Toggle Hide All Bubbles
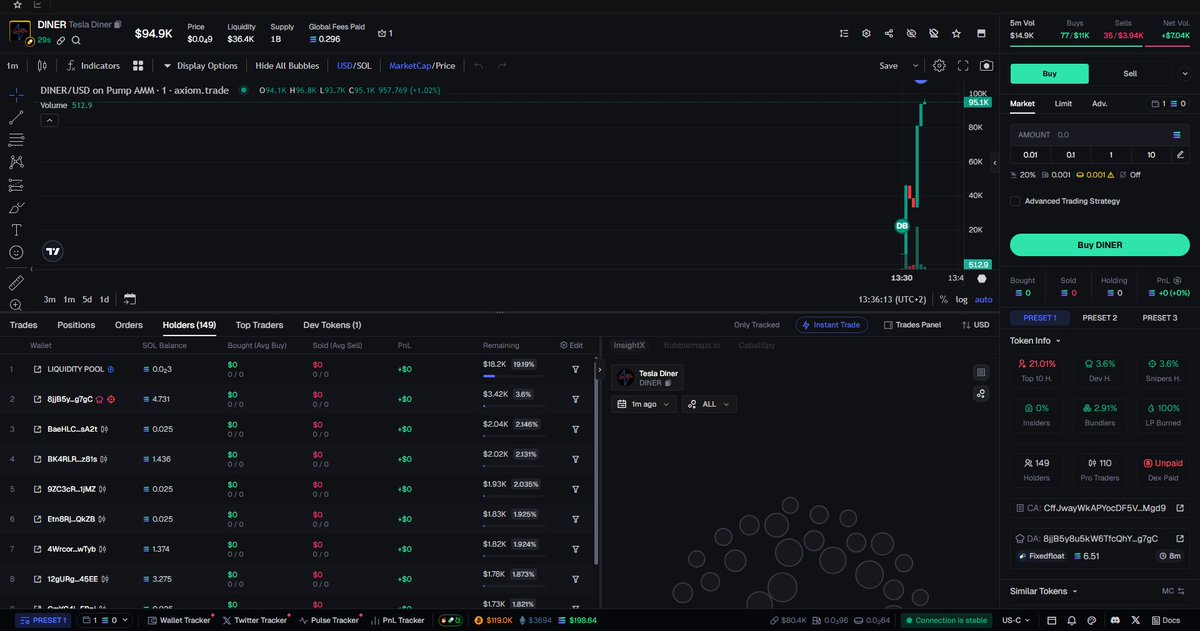The image size is (1200, 631). (288, 66)
